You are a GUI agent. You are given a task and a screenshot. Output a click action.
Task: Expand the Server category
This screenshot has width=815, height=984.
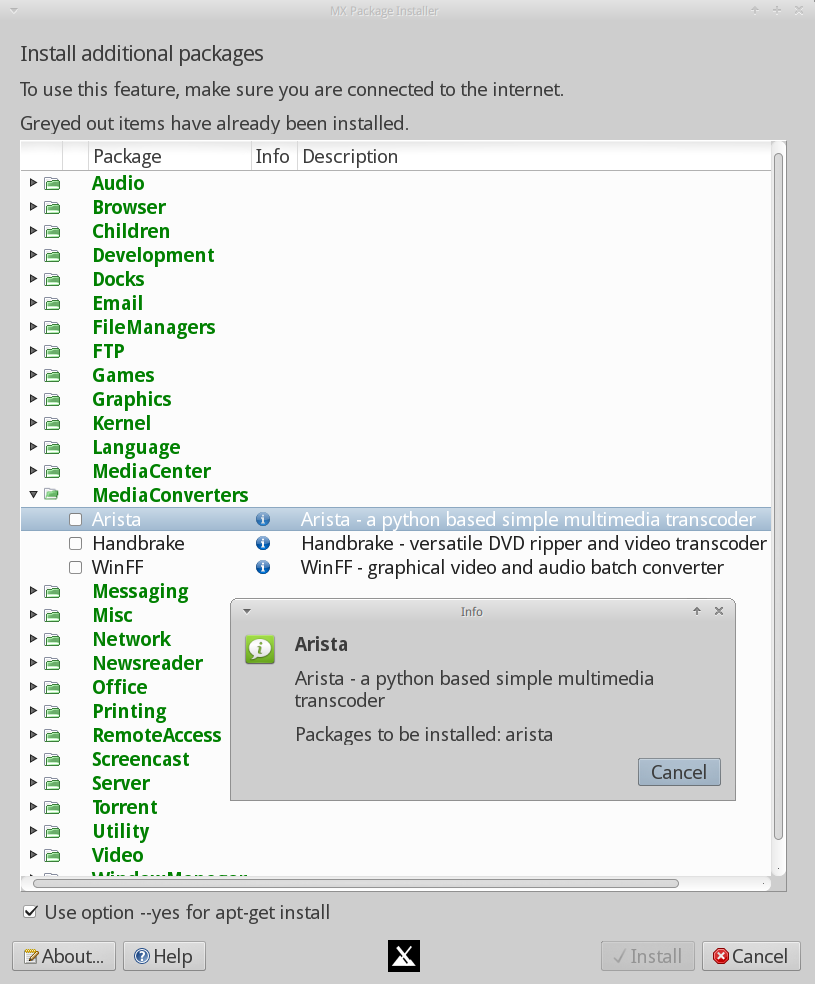coord(33,783)
